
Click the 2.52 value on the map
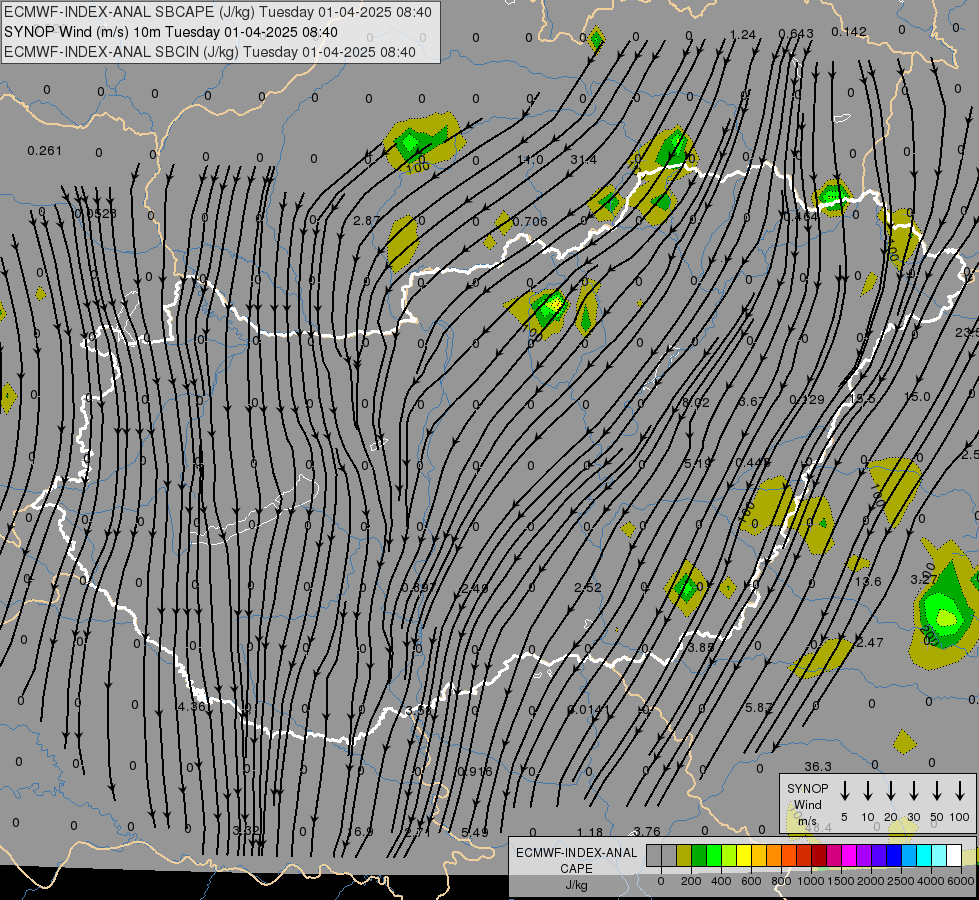click(588, 588)
